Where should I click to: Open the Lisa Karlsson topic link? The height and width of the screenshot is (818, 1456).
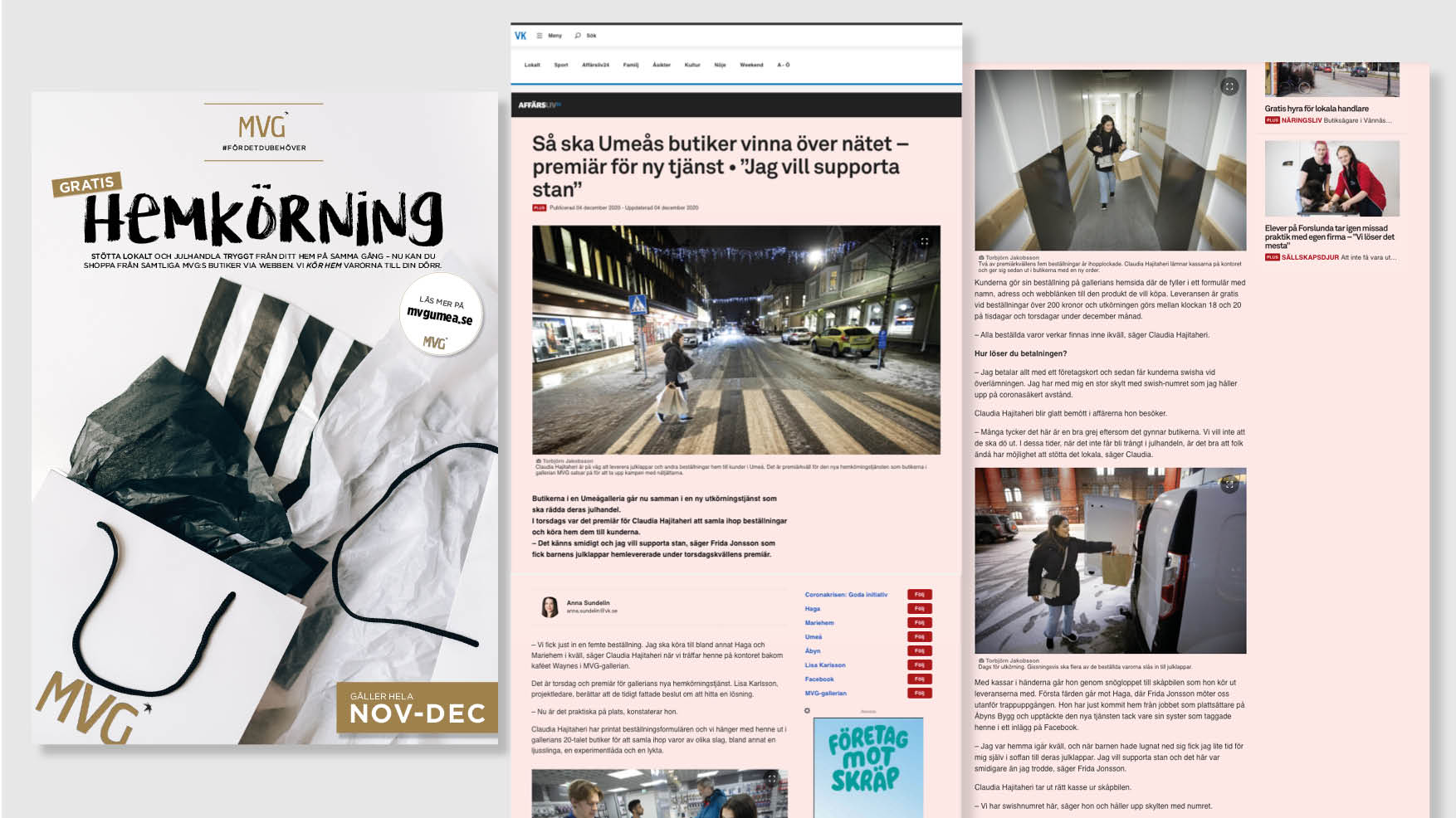tap(825, 665)
